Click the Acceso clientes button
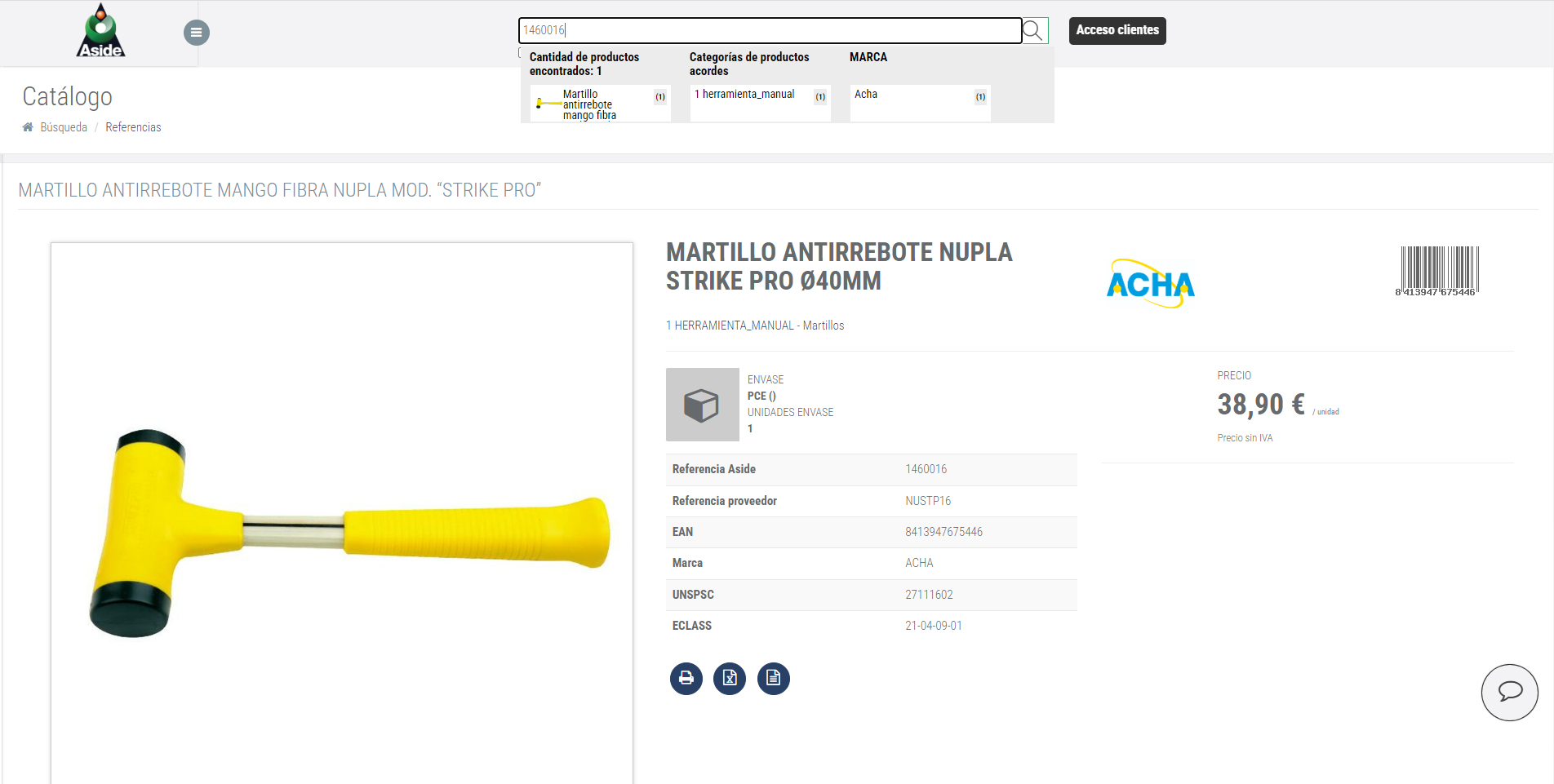This screenshot has height=784, width=1554. tap(1117, 30)
